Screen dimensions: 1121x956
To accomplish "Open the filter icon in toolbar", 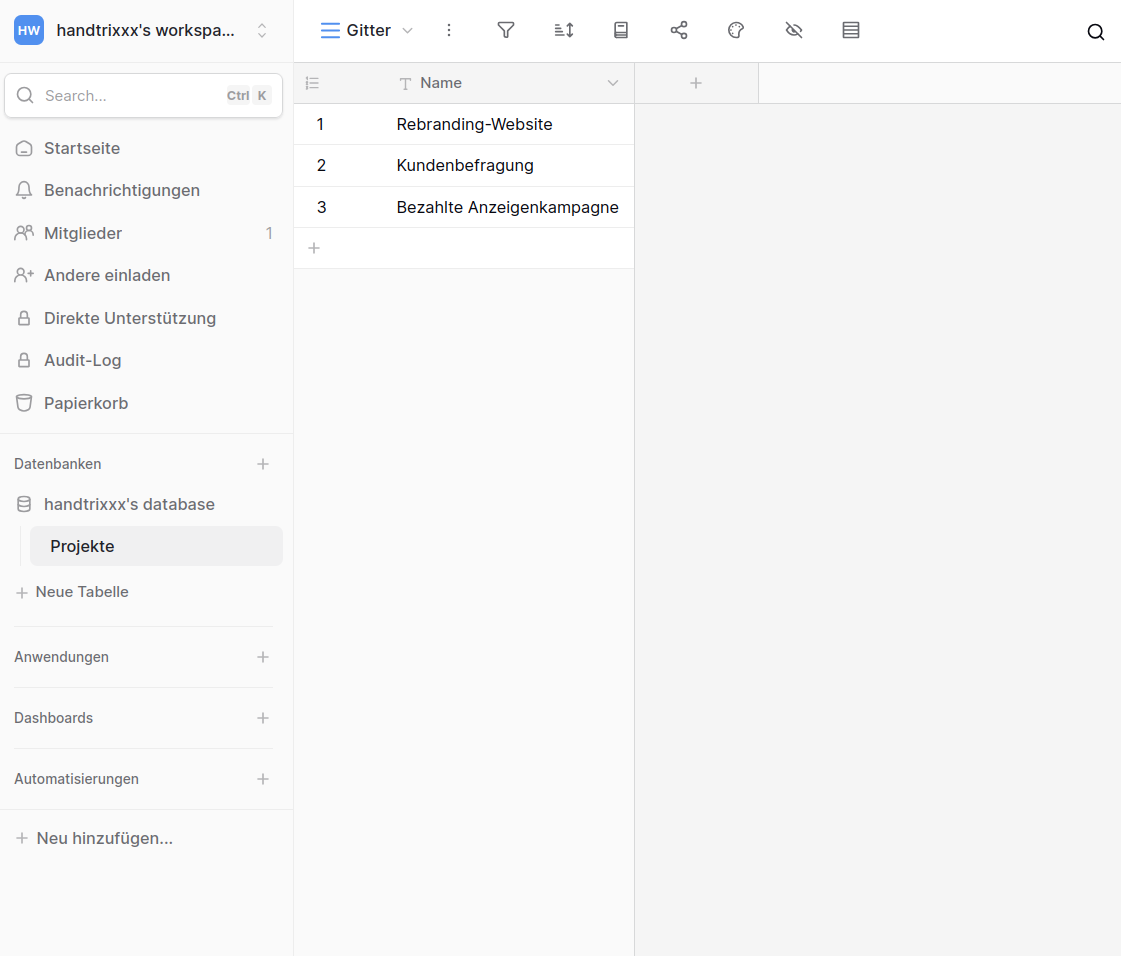I will coord(506,30).
